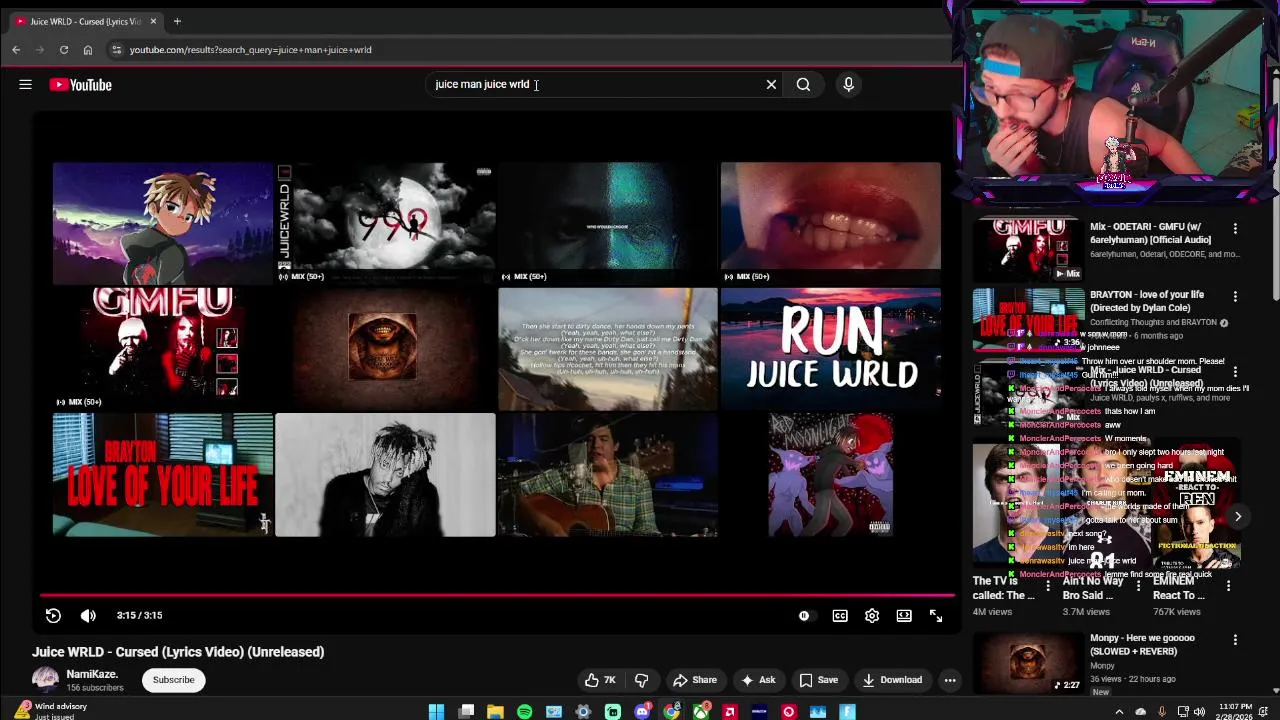Download the video
Viewport: 1280px width, 720px height.
tap(892, 680)
